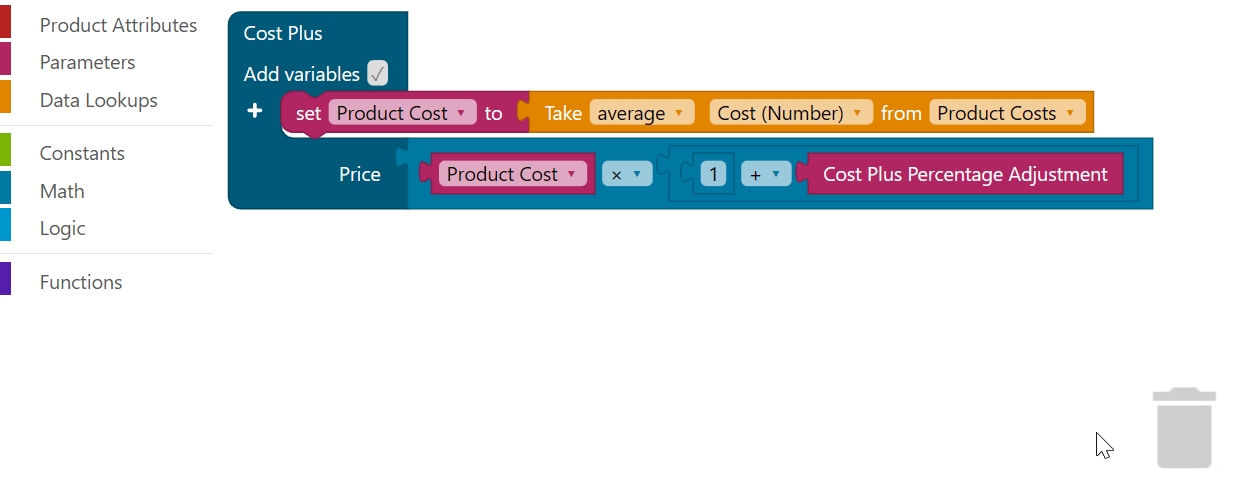Open the Logic category
The image size is (1244, 495).
(62, 228)
